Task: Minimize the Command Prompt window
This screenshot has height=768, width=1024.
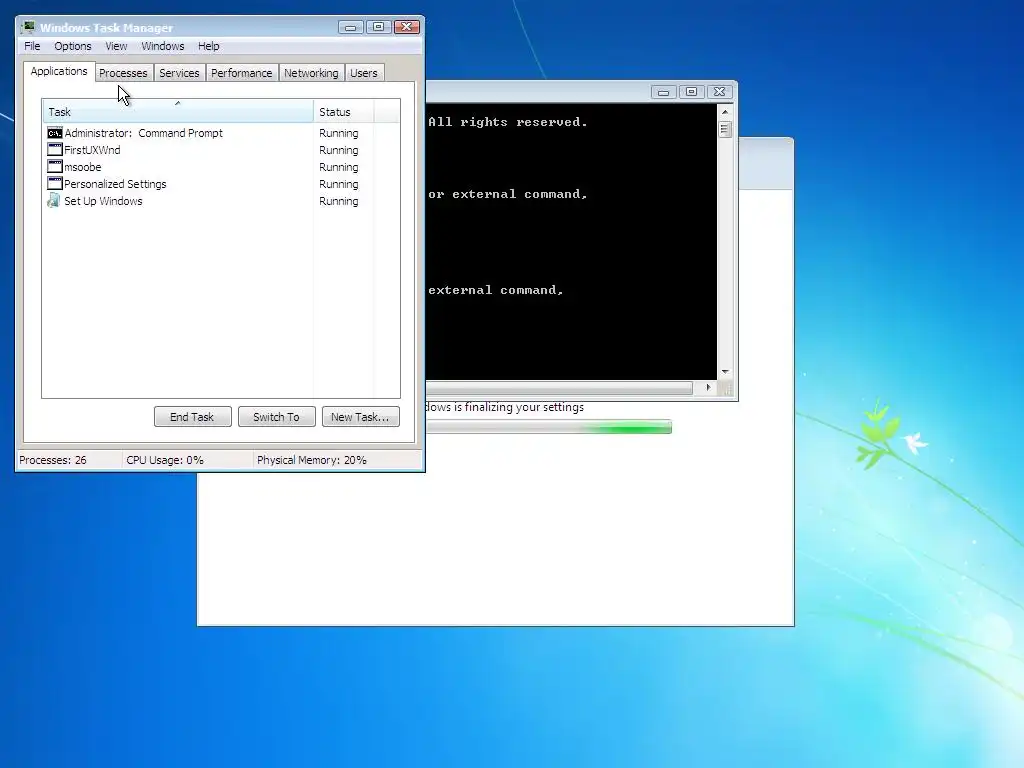Action: coord(663,92)
